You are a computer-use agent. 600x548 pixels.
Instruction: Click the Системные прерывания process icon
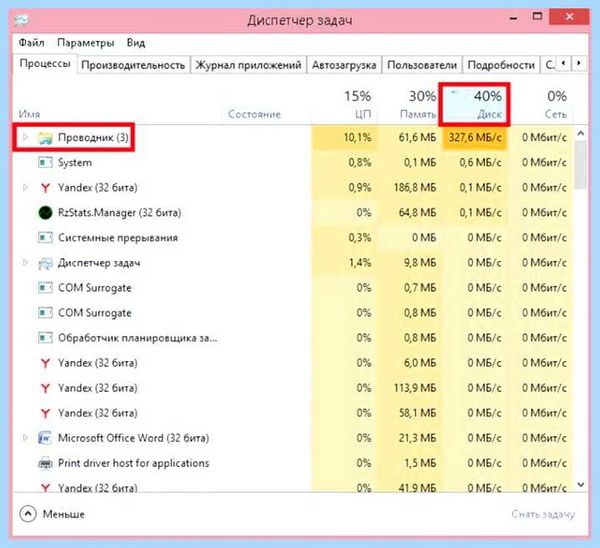[45, 238]
